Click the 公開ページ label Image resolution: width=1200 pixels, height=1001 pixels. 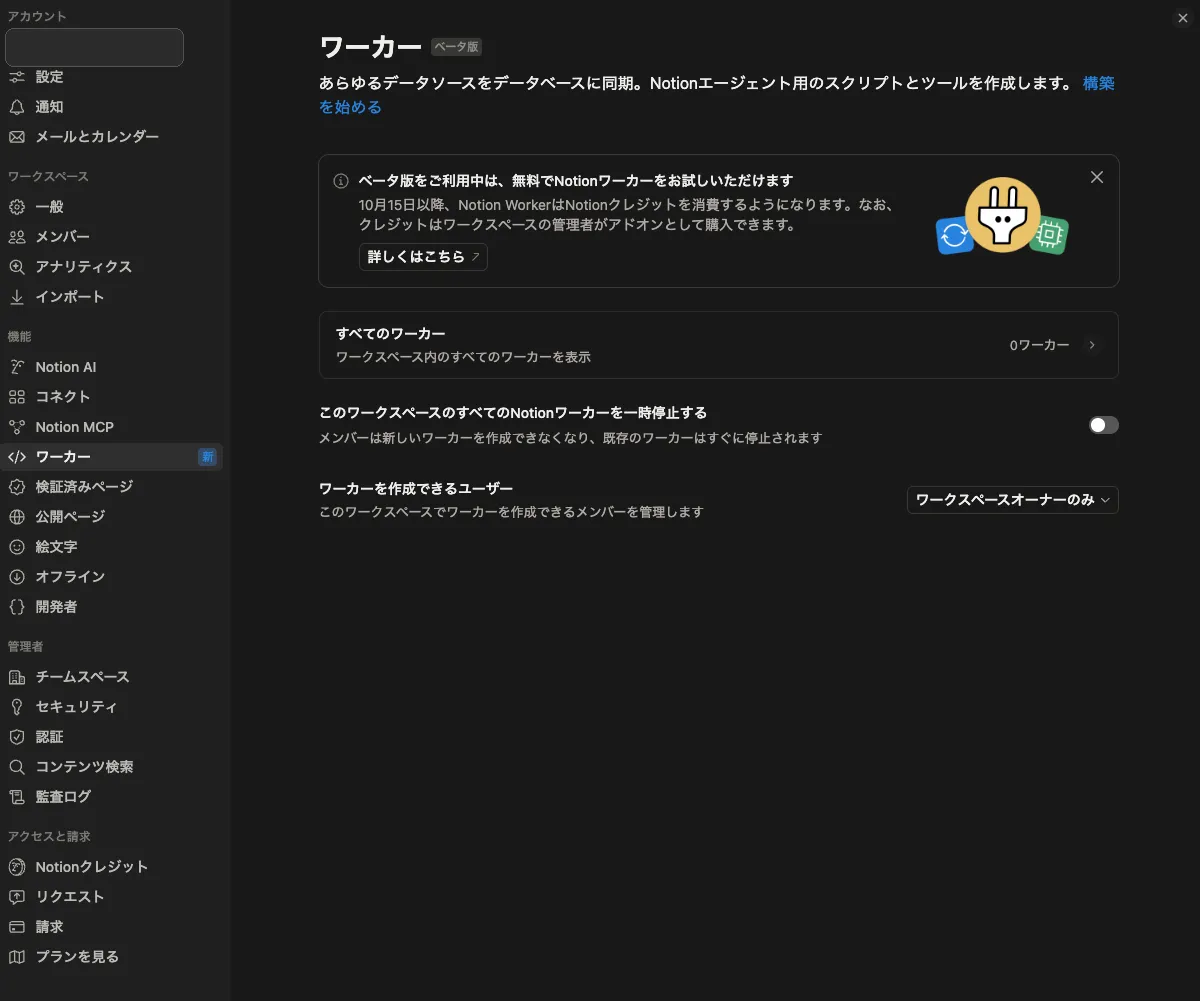(70, 517)
